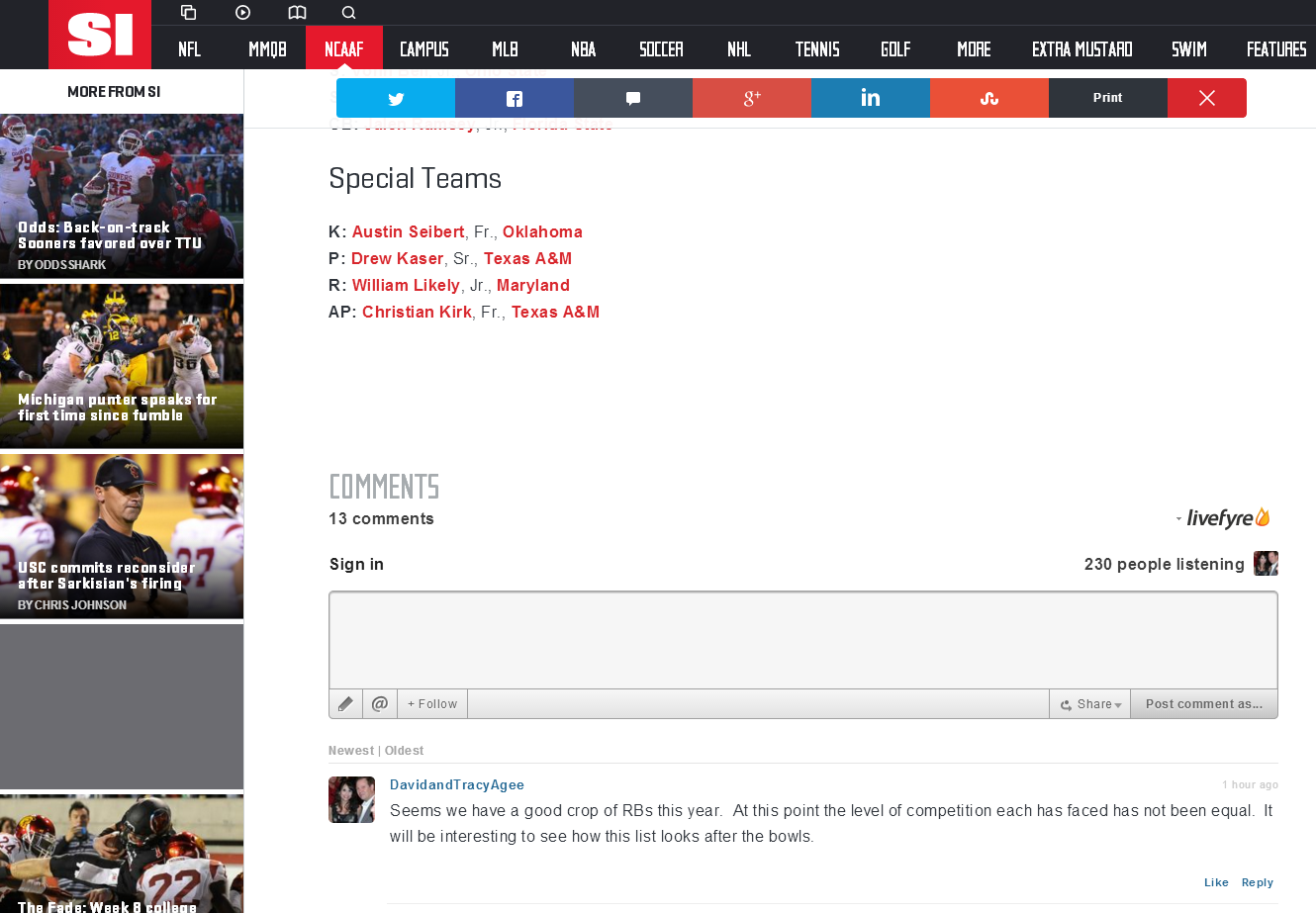Open the search magnifier icon
Screen dimensions: 1316x913
tap(348, 13)
